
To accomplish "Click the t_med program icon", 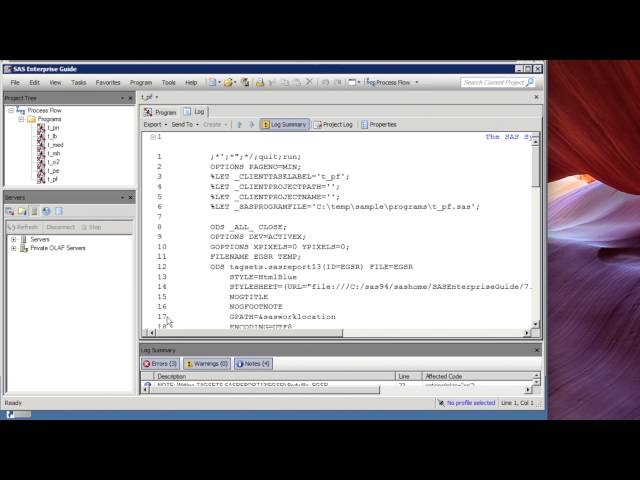I will click(x=41, y=145).
